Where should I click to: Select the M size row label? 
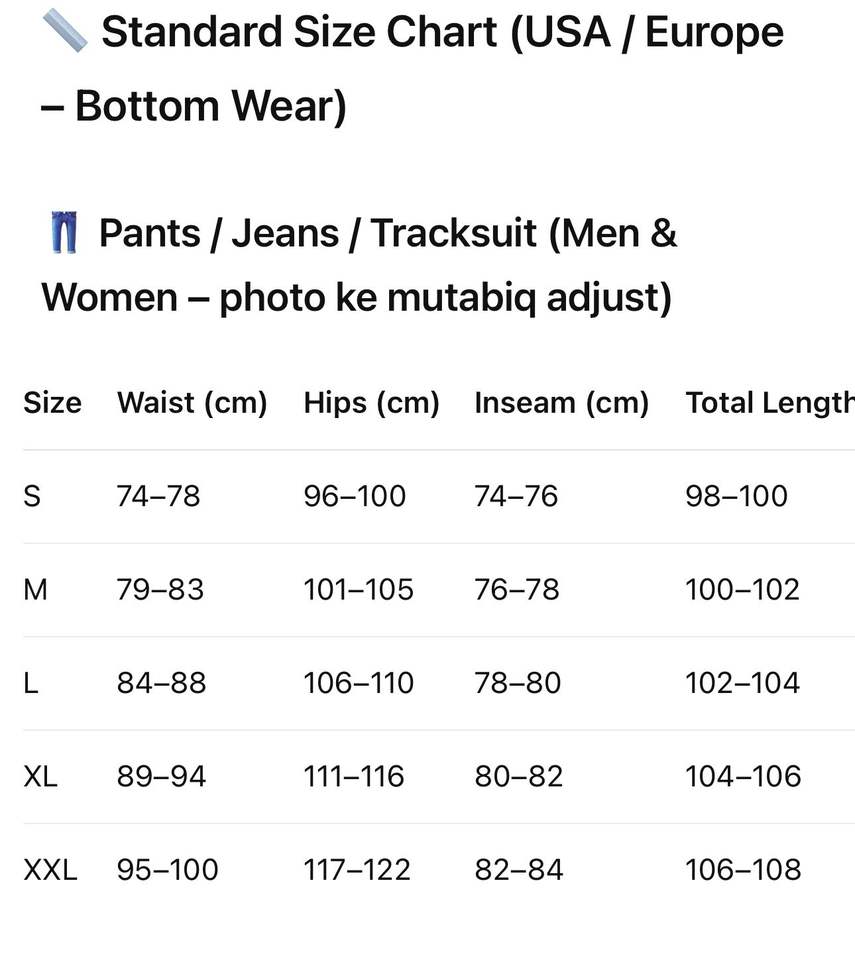point(35,590)
